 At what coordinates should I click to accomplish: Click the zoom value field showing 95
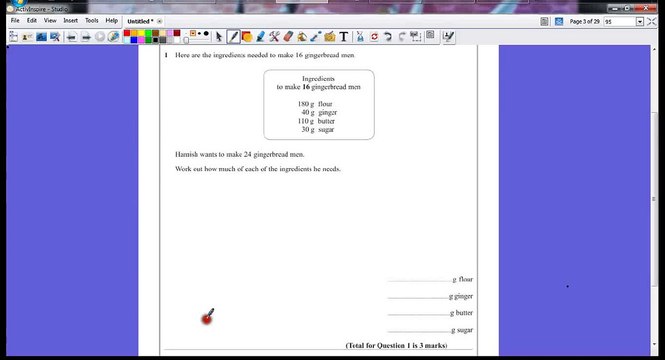pyautogui.click(x=620, y=22)
